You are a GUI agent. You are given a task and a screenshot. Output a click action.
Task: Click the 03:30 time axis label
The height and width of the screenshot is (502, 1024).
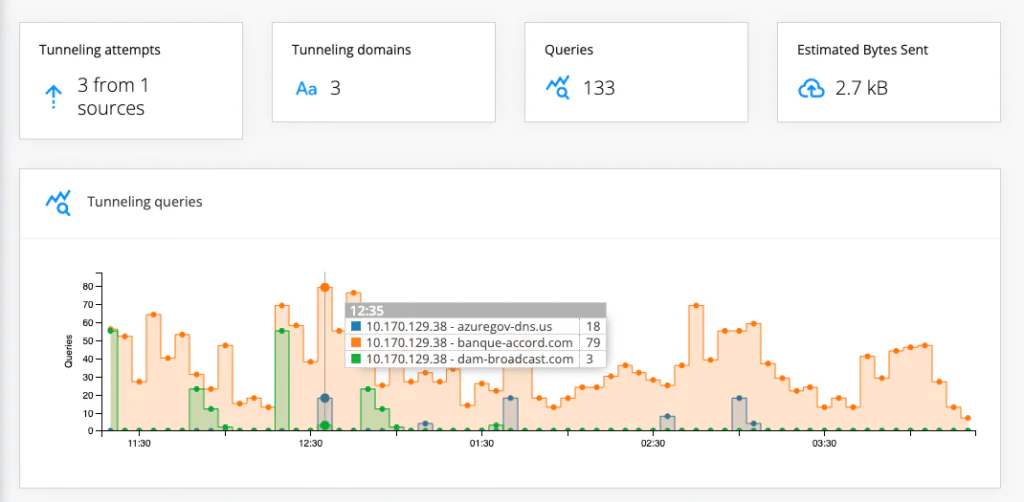(x=824, y=444)
